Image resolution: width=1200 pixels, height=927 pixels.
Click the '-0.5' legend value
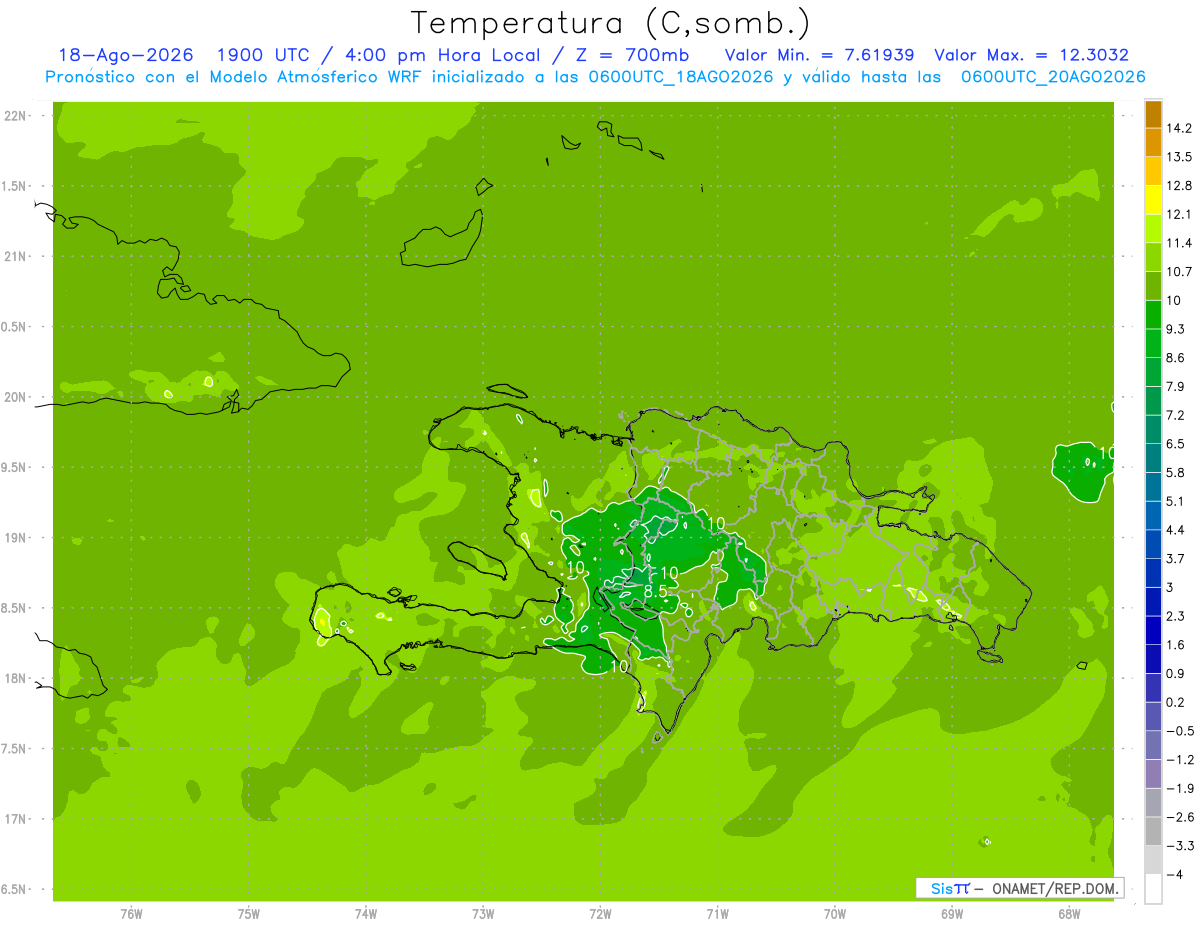[x=1180, y=731]
